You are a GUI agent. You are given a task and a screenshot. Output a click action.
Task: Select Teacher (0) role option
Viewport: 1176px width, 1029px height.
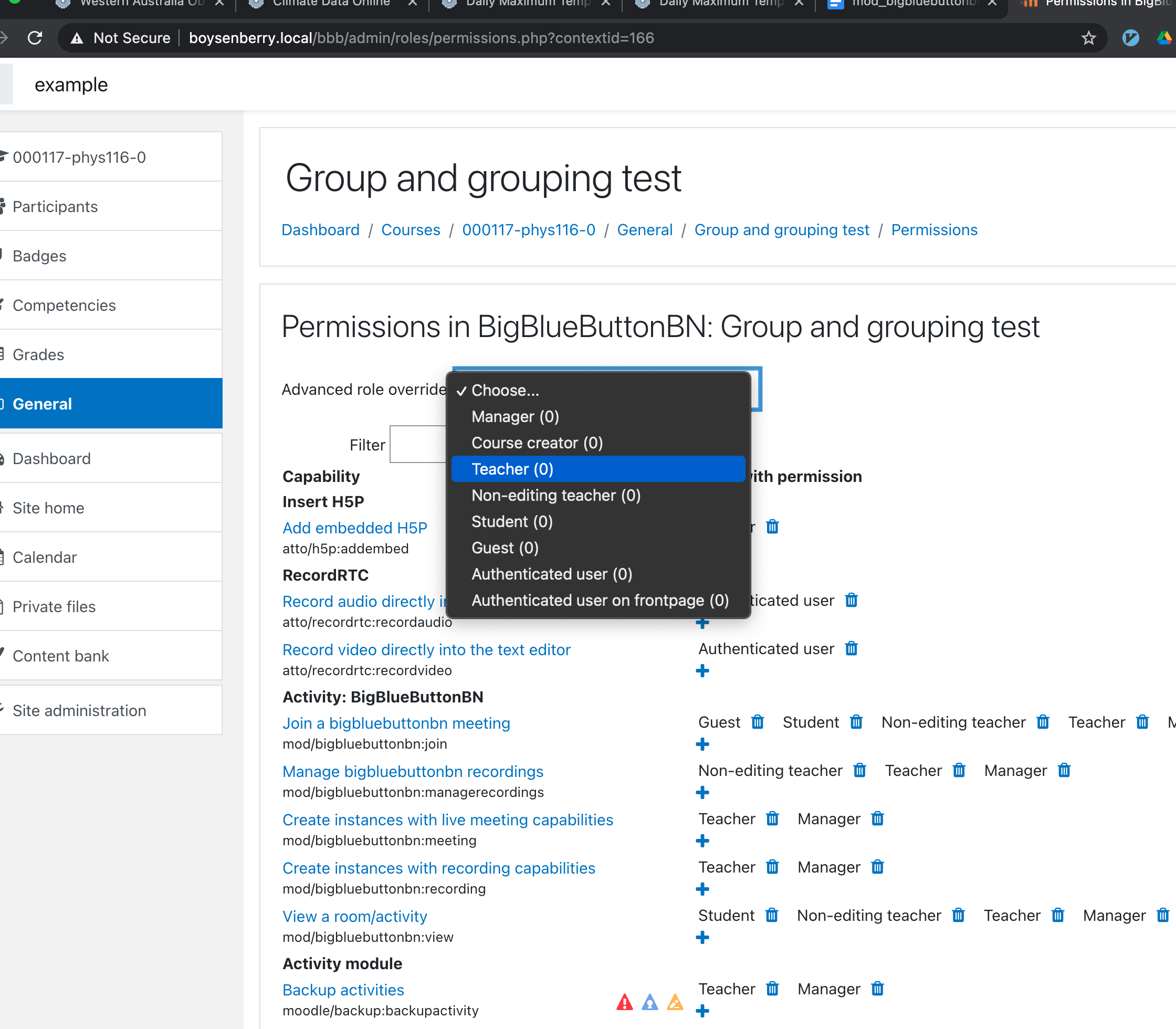(598, 469)
